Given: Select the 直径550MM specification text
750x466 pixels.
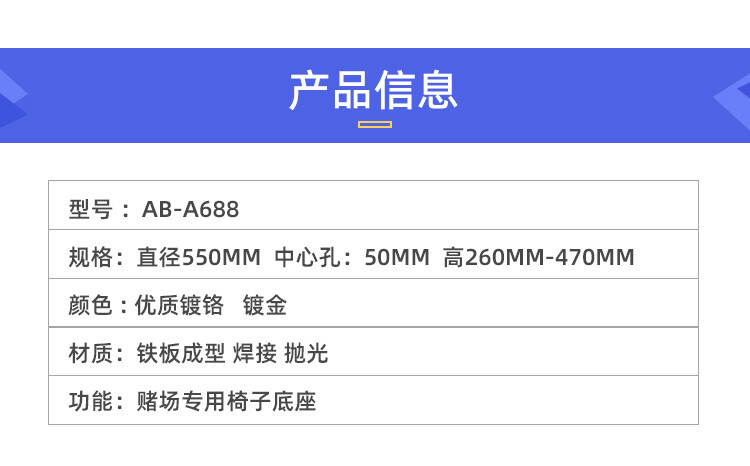Looking at the screenshot, I should [198, 258].
